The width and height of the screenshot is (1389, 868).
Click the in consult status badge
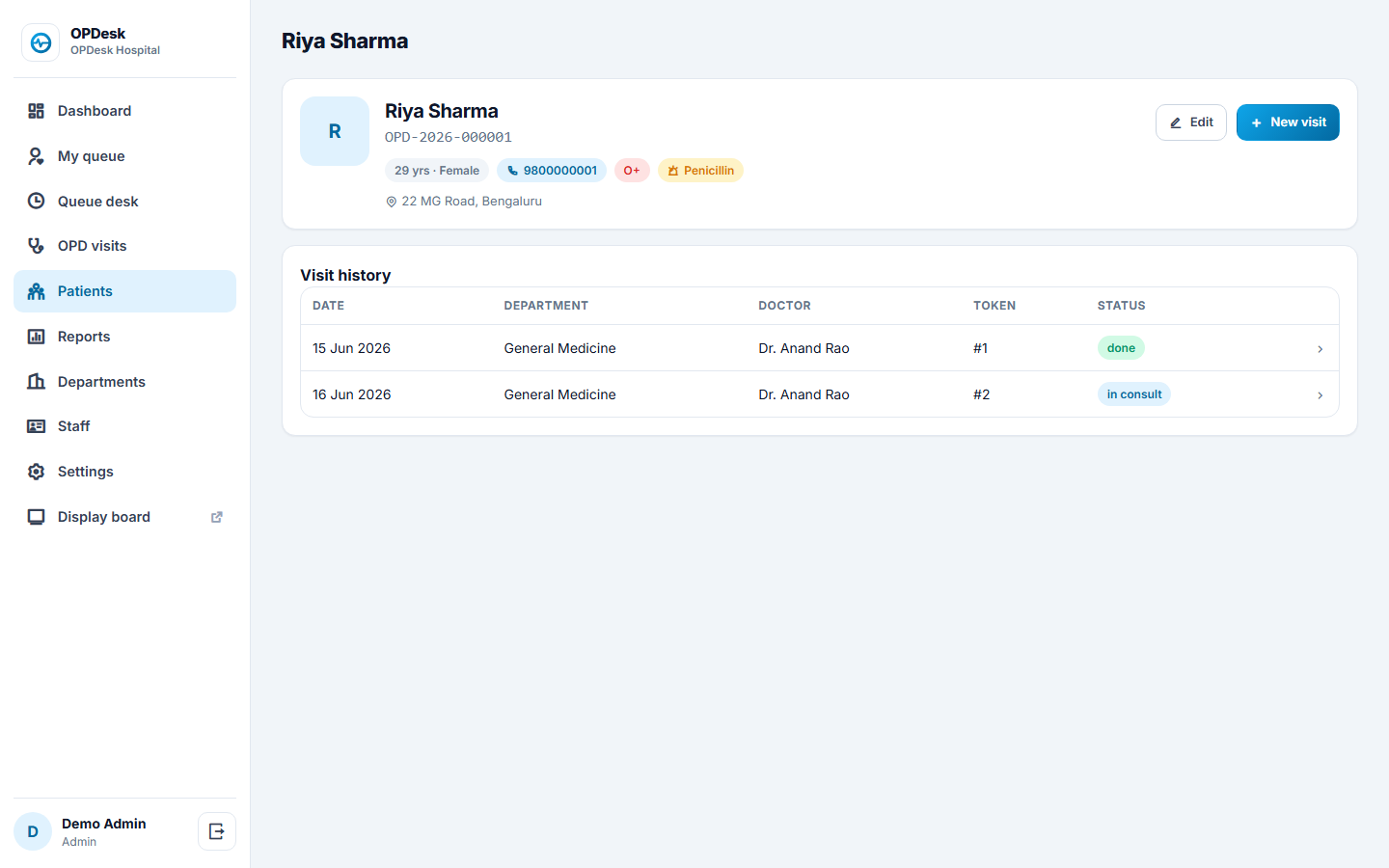pos(1134,394)
